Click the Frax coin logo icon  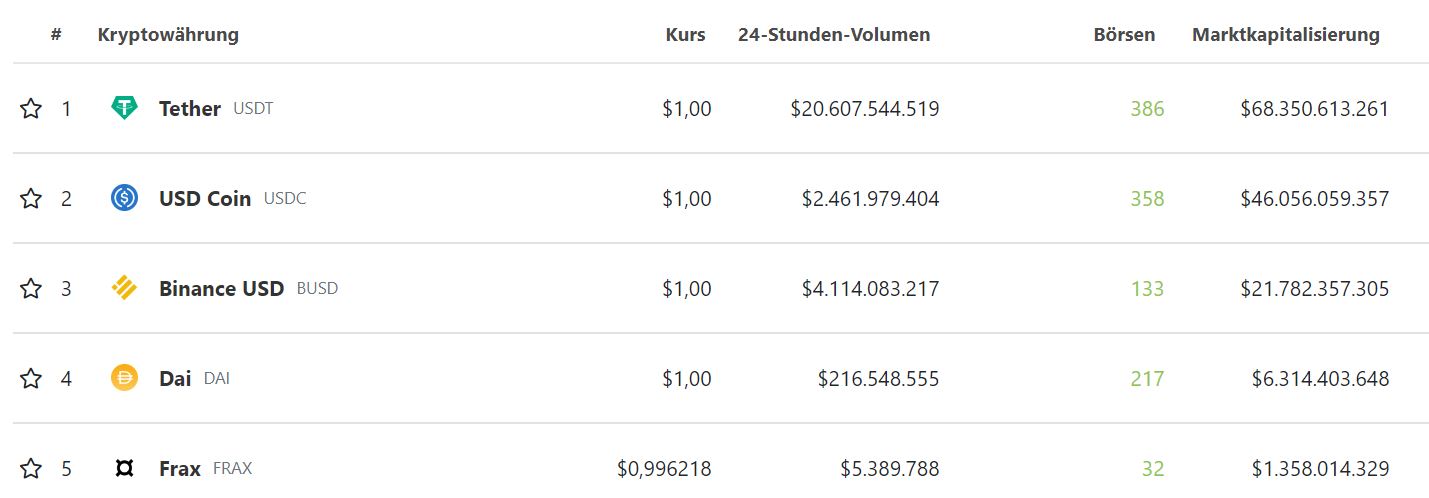click(124, 468)
